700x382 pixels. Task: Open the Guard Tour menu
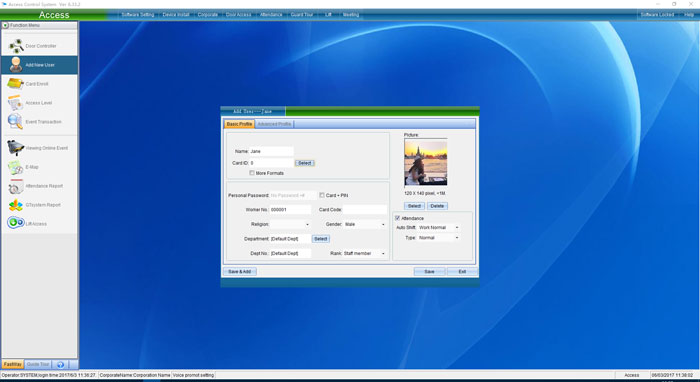point(302,15)
